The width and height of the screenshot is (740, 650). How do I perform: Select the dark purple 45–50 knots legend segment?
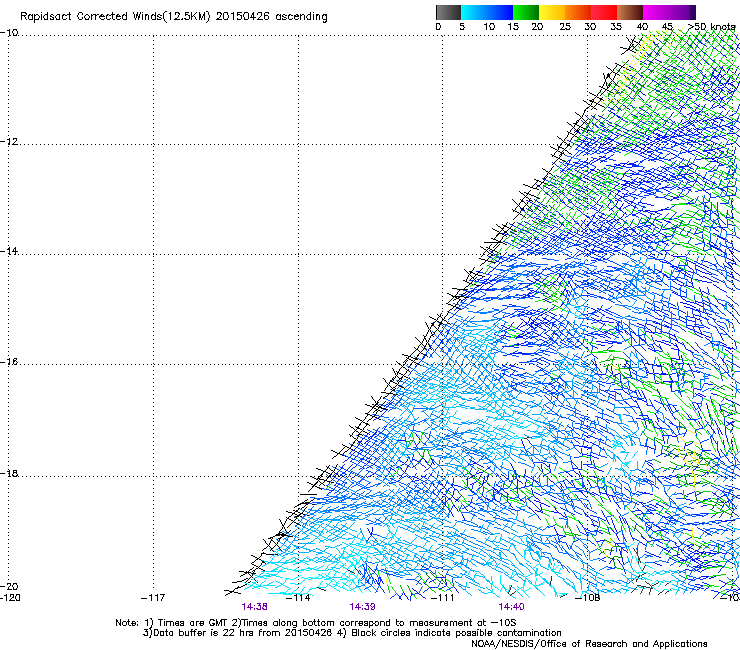(682, 12)
